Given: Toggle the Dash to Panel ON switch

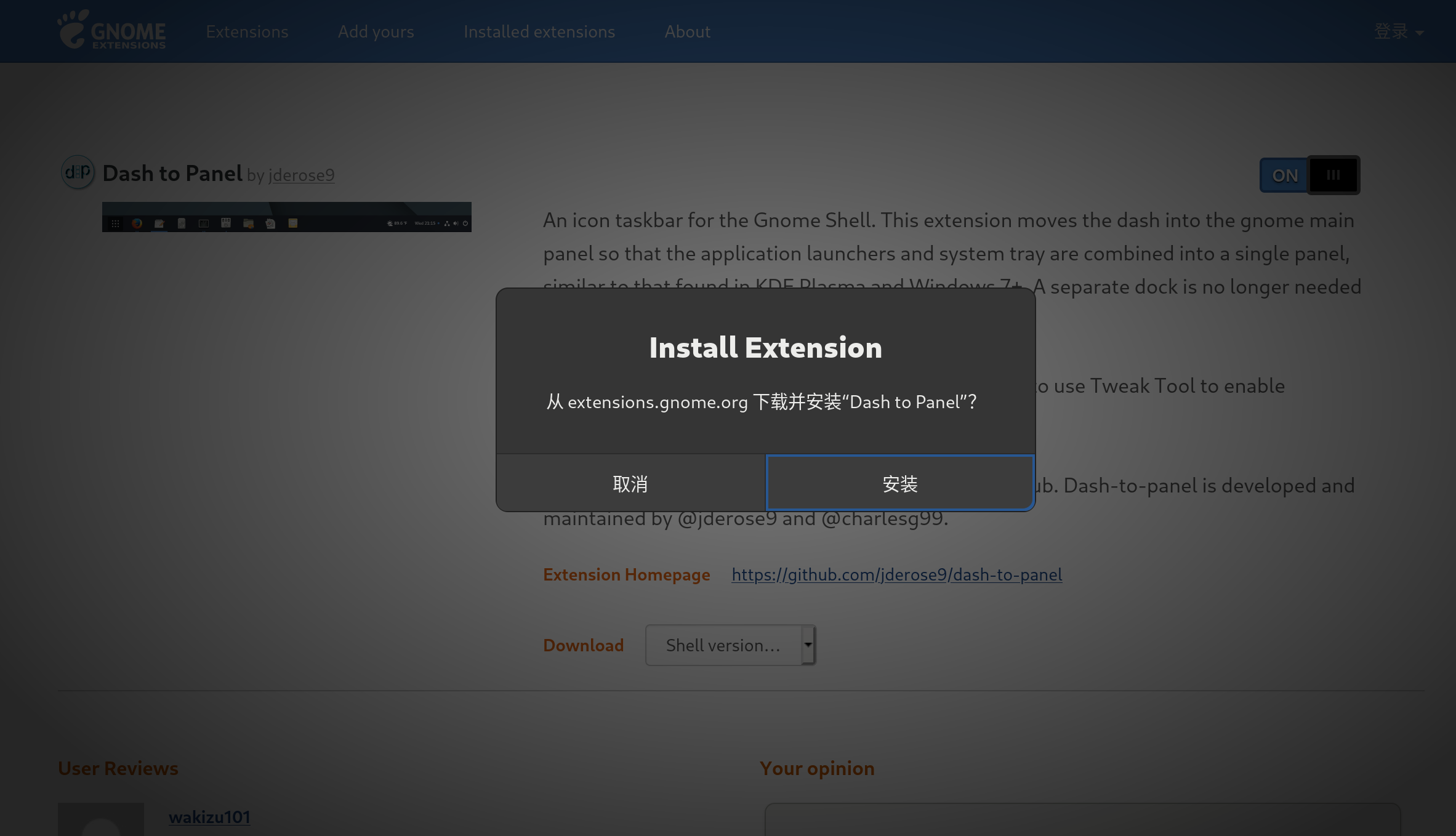Looking at the screenshot, I should click(1309, 175).
